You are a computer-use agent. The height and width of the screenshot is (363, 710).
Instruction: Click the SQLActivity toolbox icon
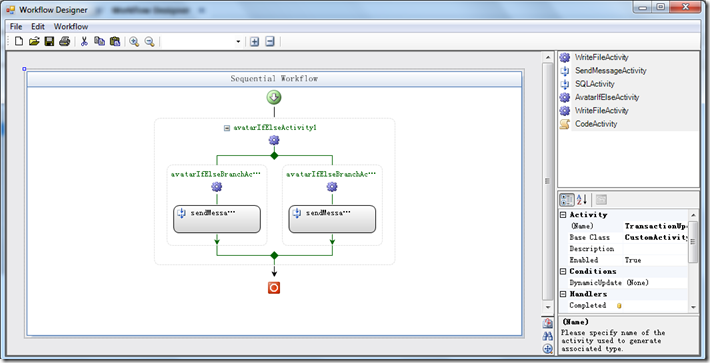click(x=565, y=84)
